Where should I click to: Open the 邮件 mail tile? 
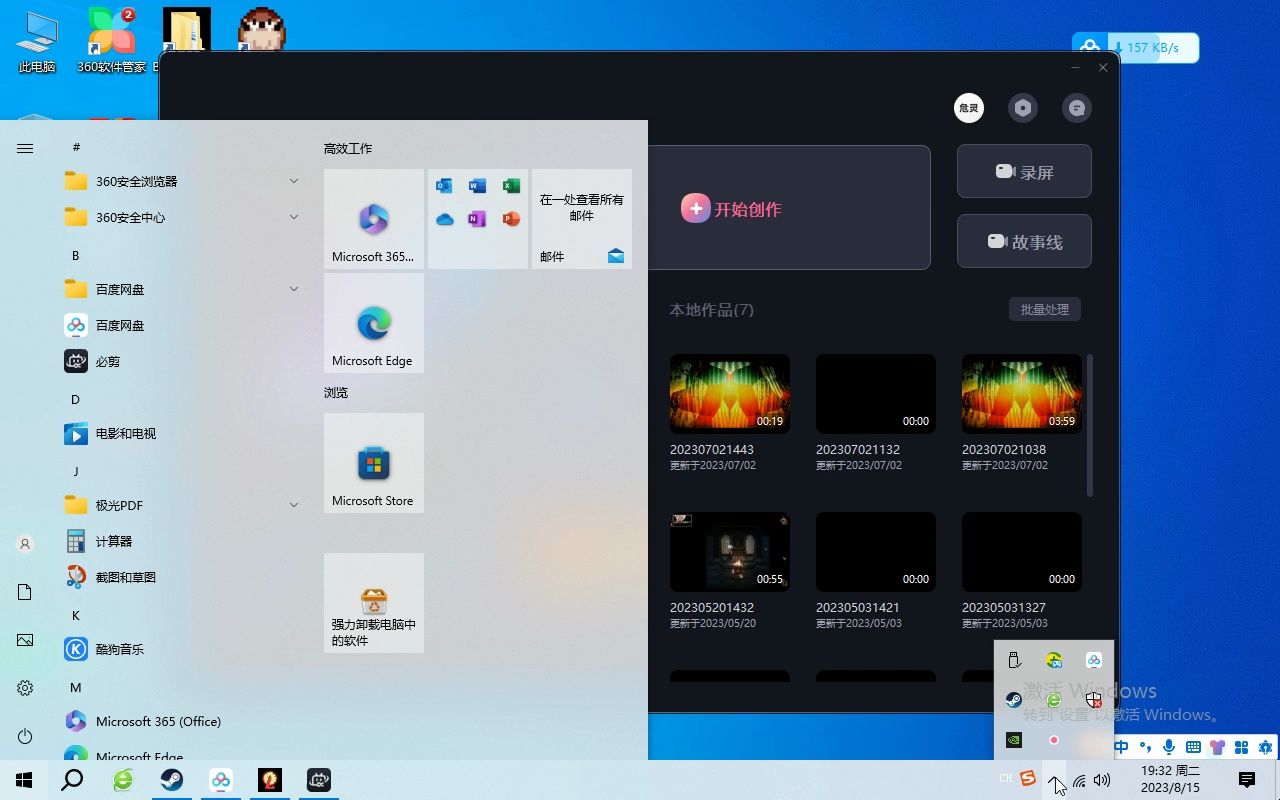[x=582, y=219]
